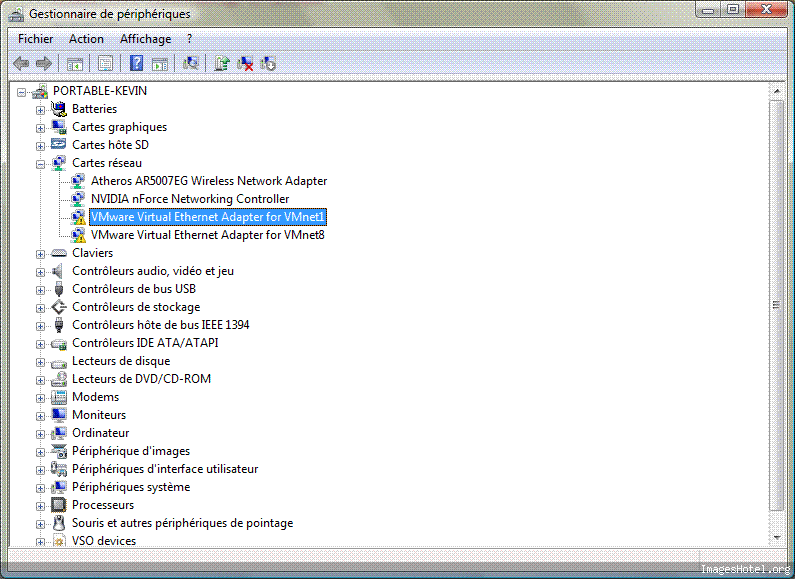Select VSO devices label
Screen dimensions: 795x579
[104, 540]
